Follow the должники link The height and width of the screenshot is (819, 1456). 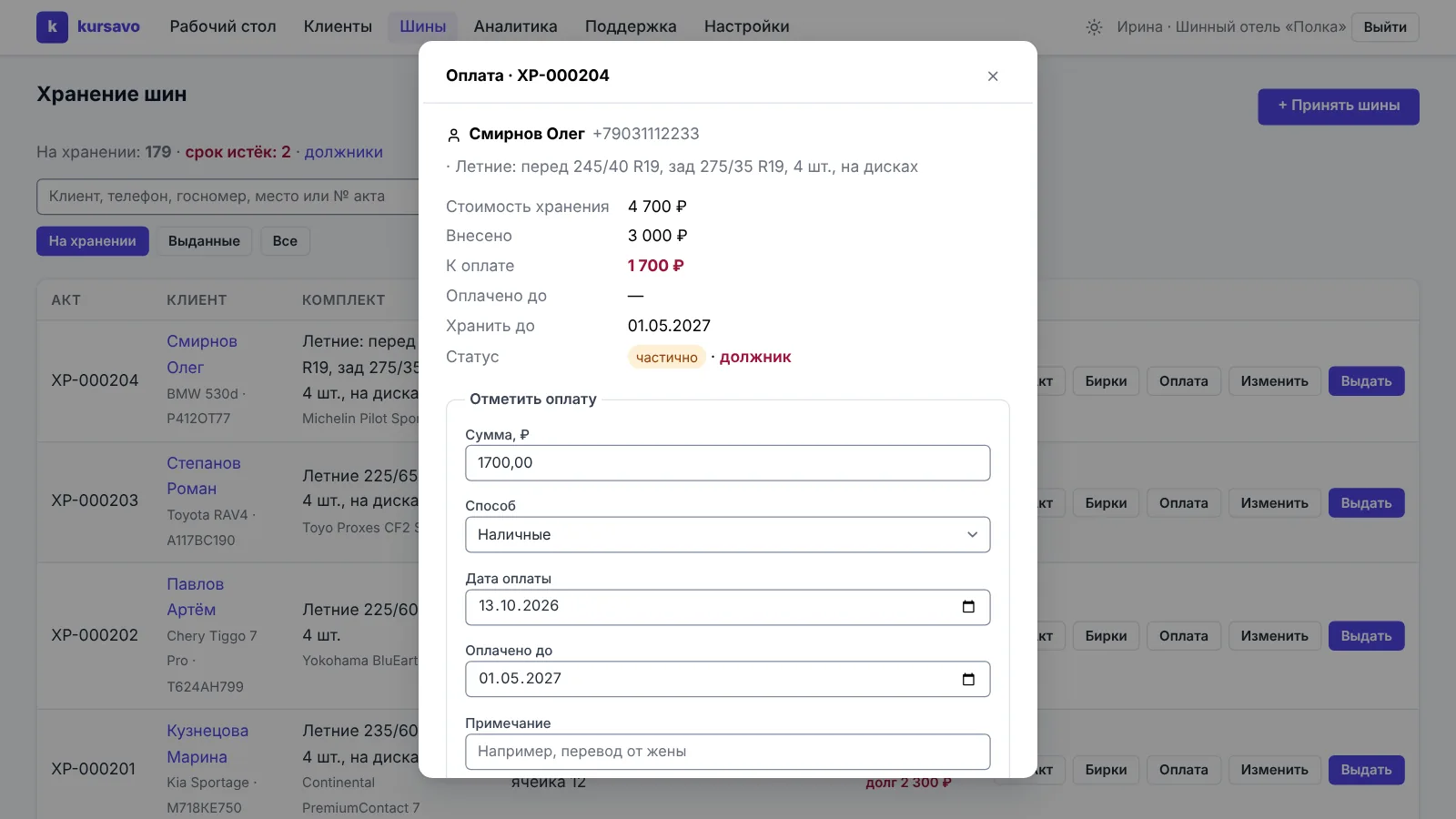[x=343, y=152]
